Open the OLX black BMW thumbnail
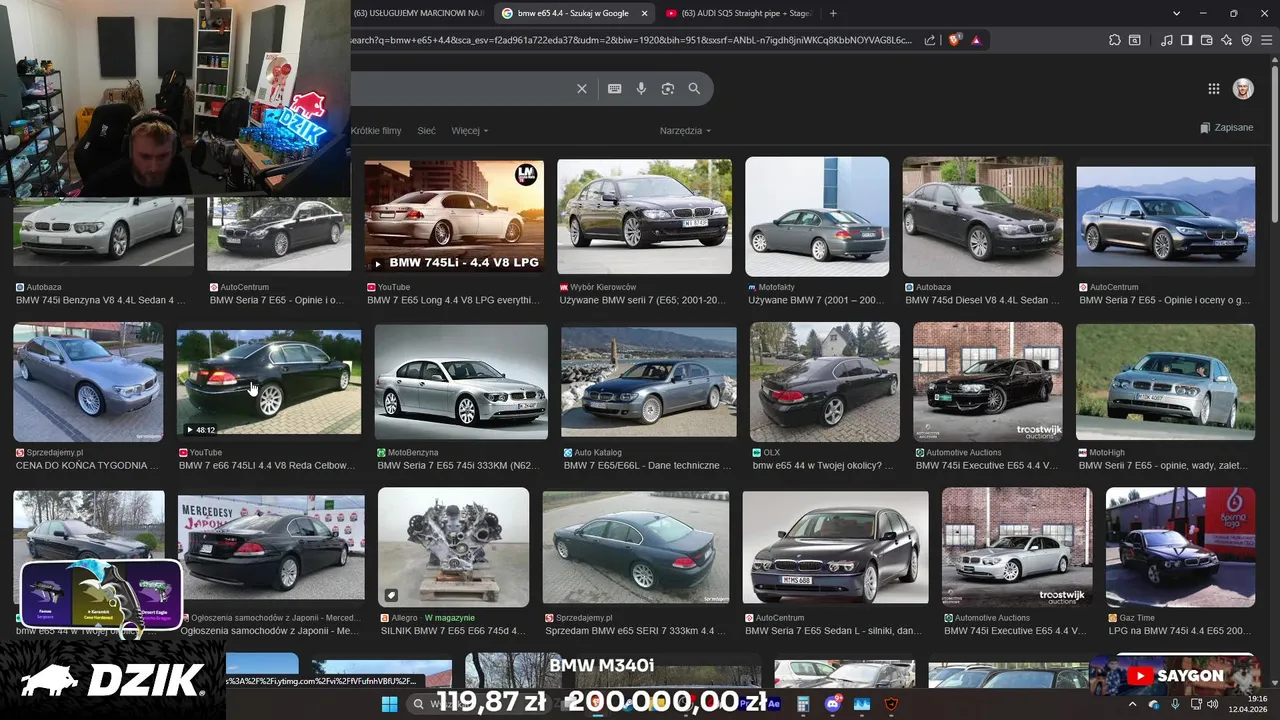The image size is (1280, 720). coord(825,381)
